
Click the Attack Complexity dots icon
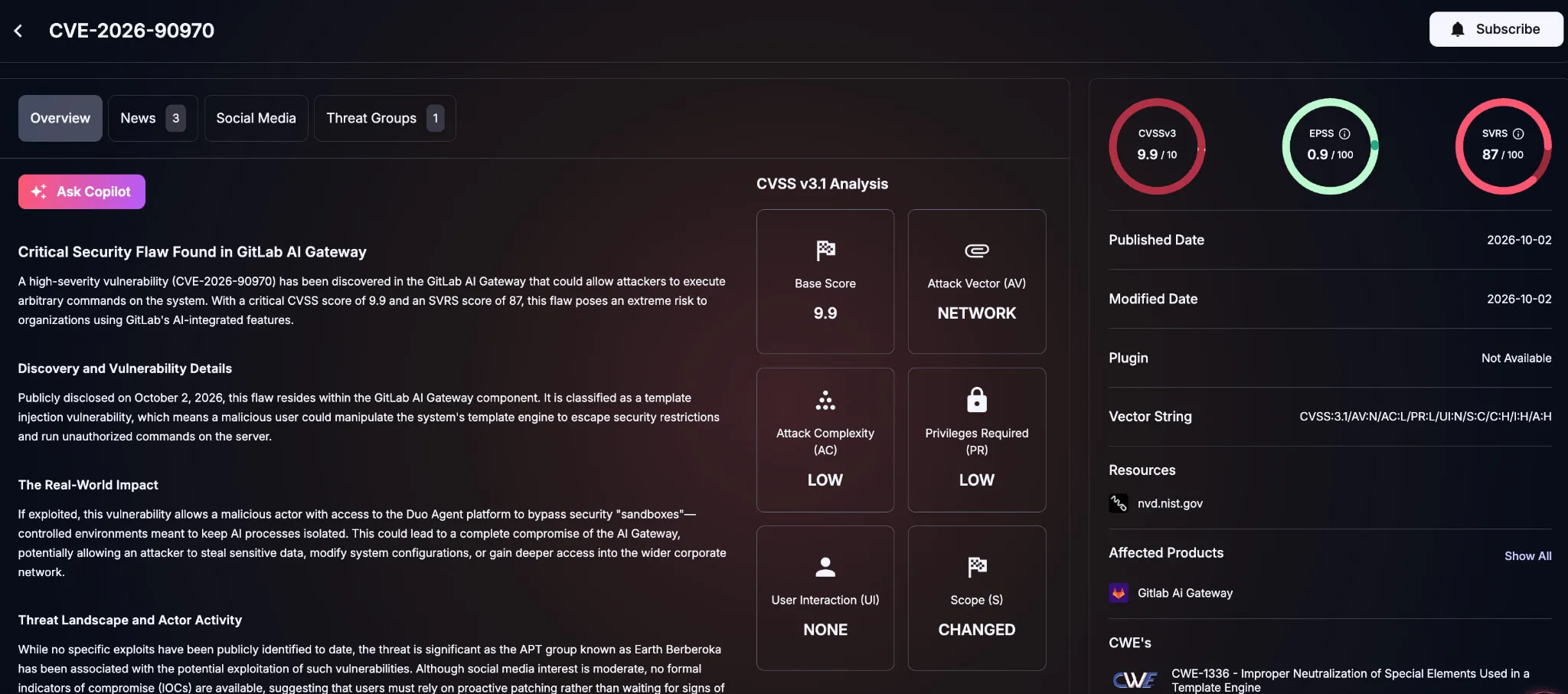click(x=825, y=400)
